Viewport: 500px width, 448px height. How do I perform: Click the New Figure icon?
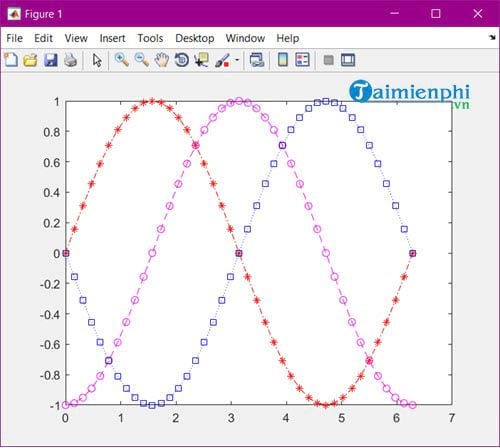coord(11,60)
